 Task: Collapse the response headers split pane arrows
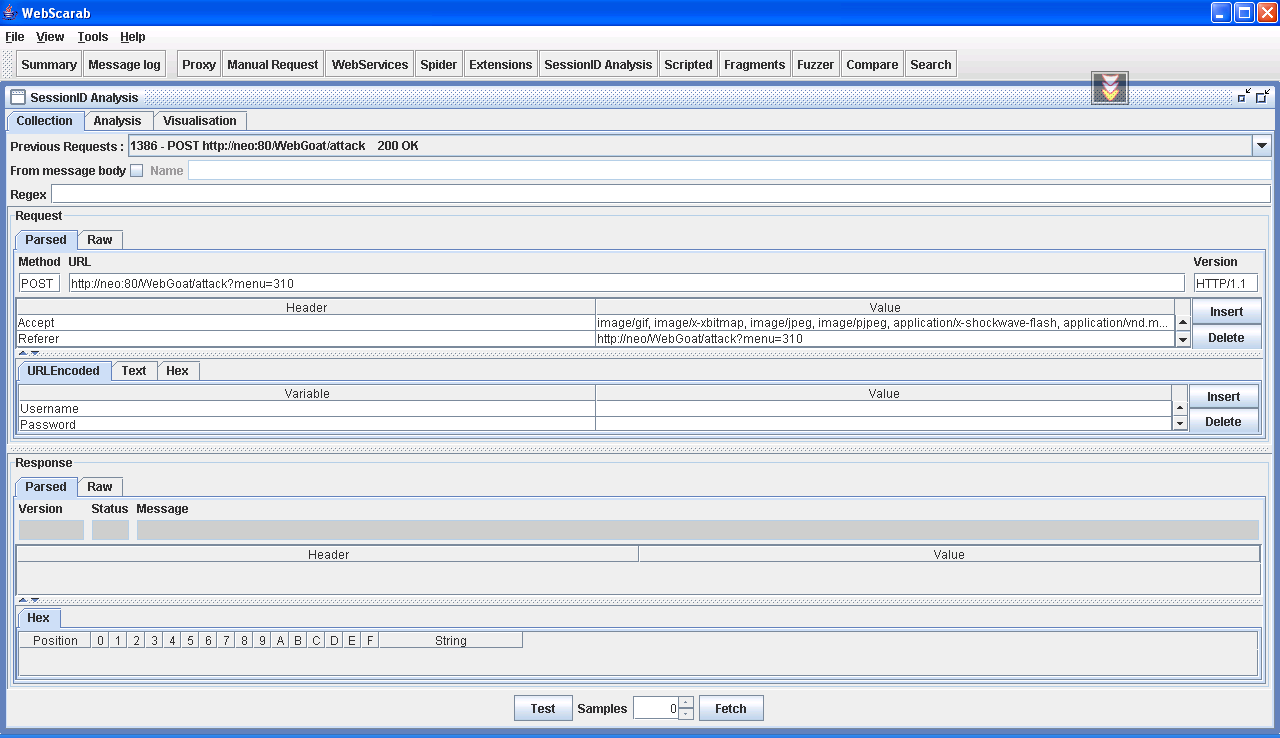click(x=22, y=600)
